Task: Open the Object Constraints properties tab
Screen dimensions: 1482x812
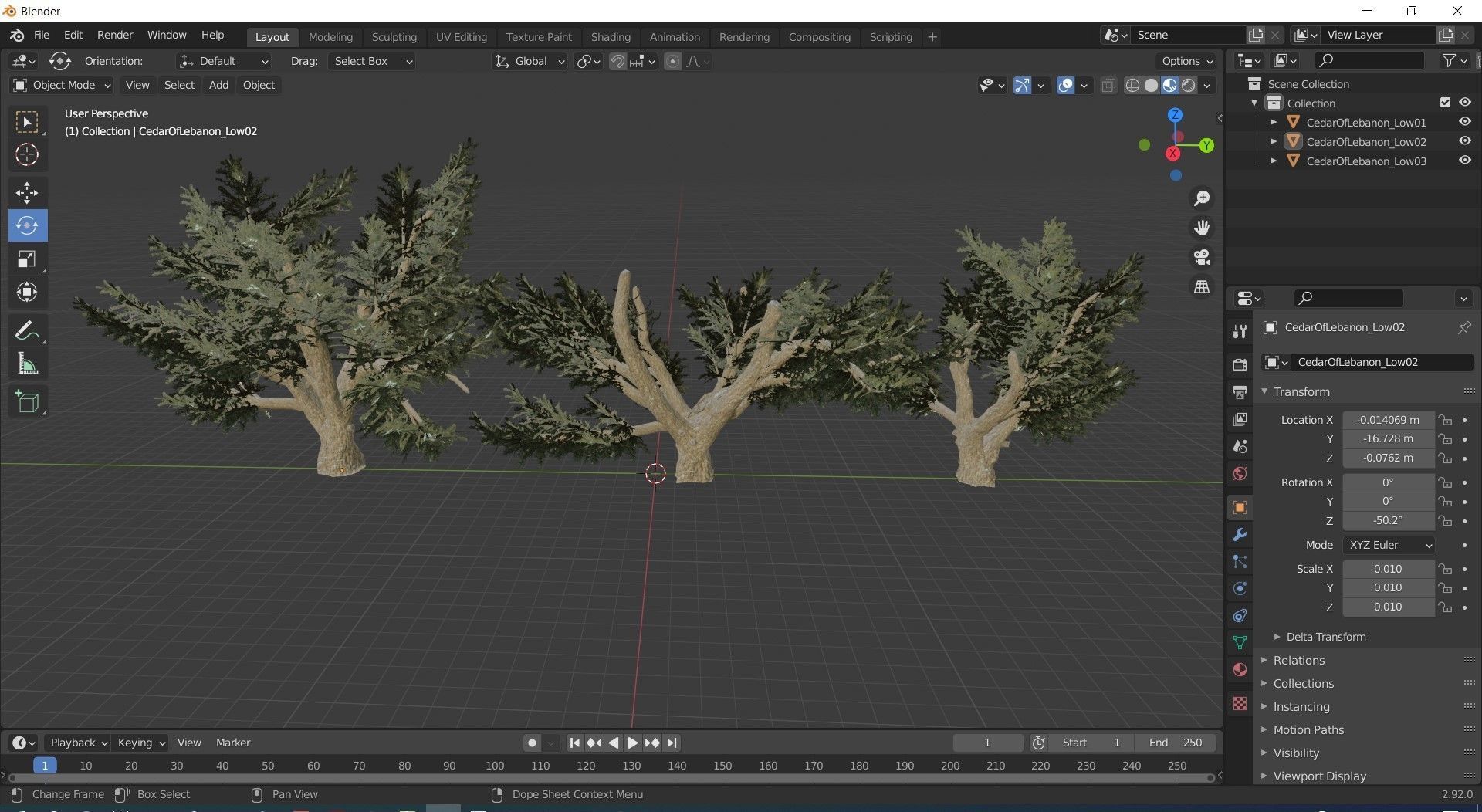Action: (1240, 615)
